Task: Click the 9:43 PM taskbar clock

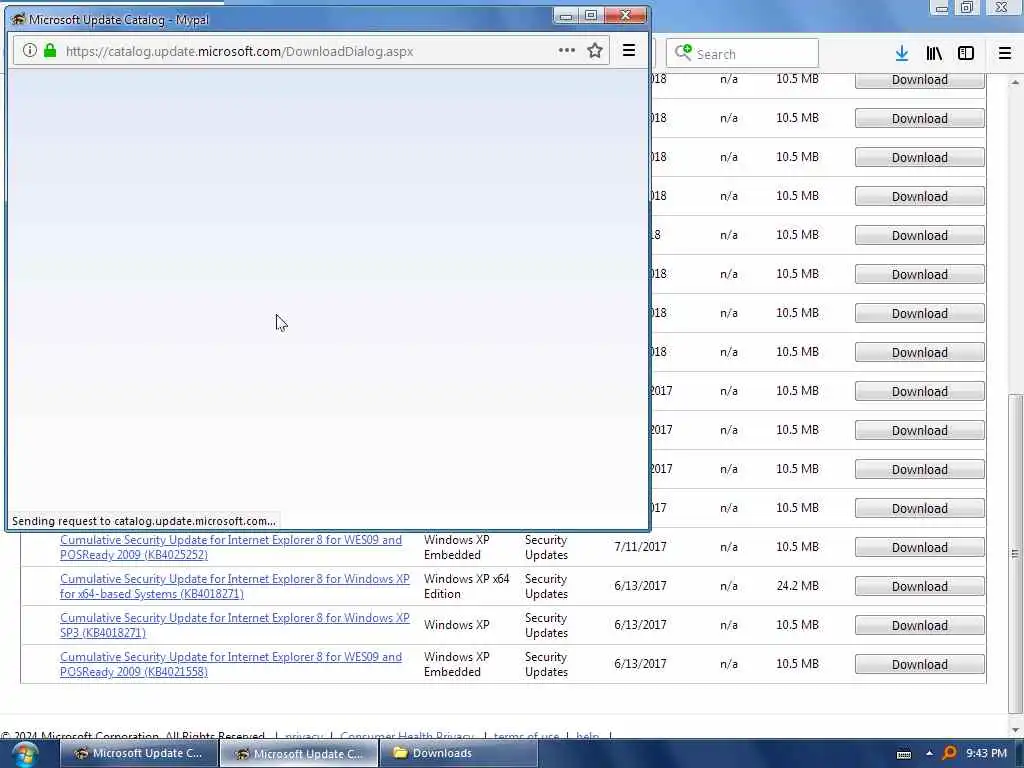Action: pyautogui.click(x=986, y=753)
